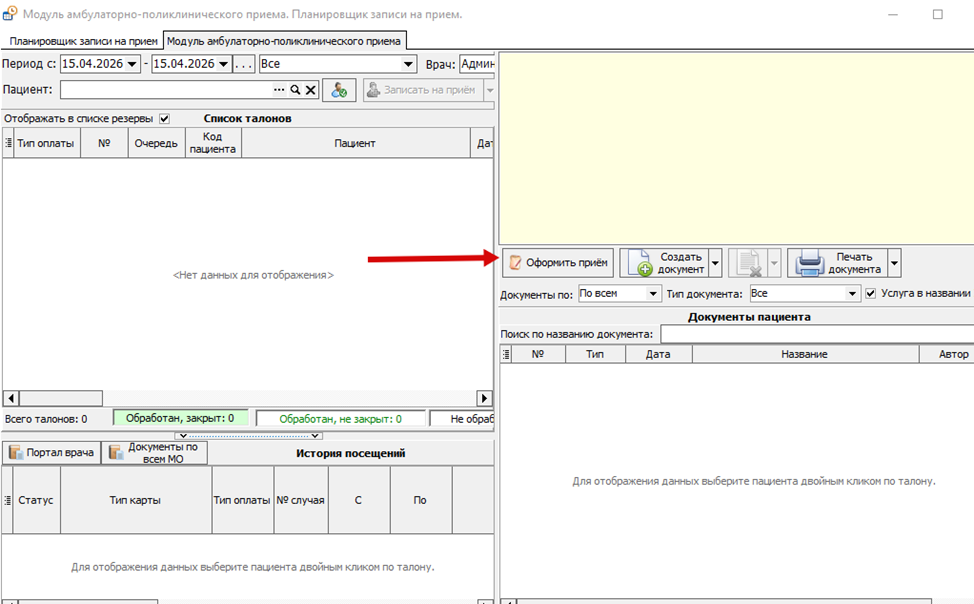Clear the Пациент field with X icon
This screenshot has height=604, width=974.
[x=310, y=90]
